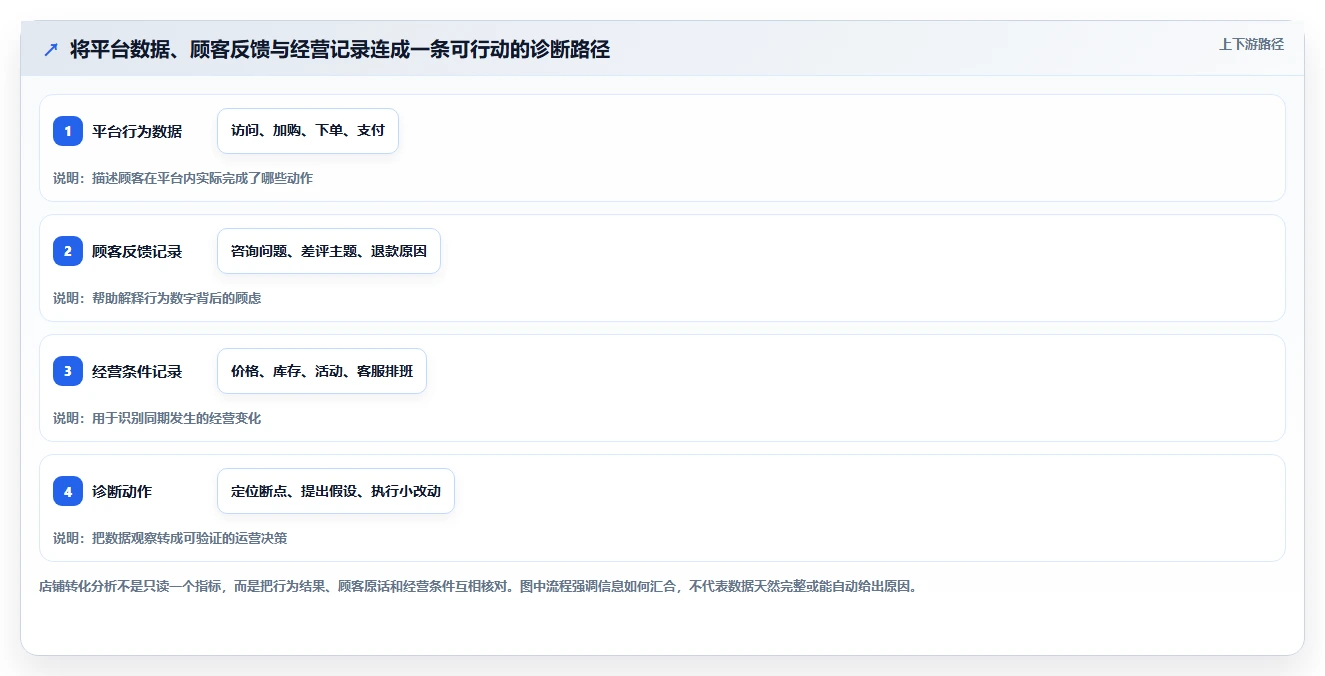Click the 描述顾客在平台内 description line
This screenshot has width=1325, height=676.
click(183, 178)
